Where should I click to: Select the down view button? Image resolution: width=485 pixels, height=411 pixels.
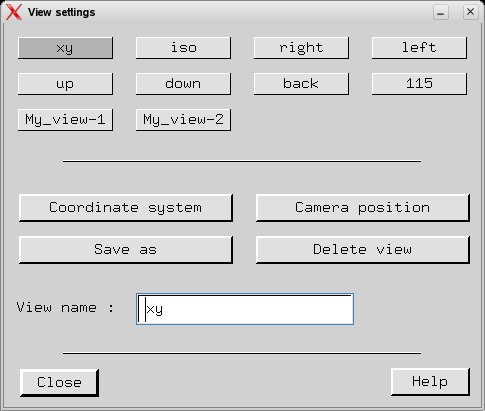coord(183,84)
